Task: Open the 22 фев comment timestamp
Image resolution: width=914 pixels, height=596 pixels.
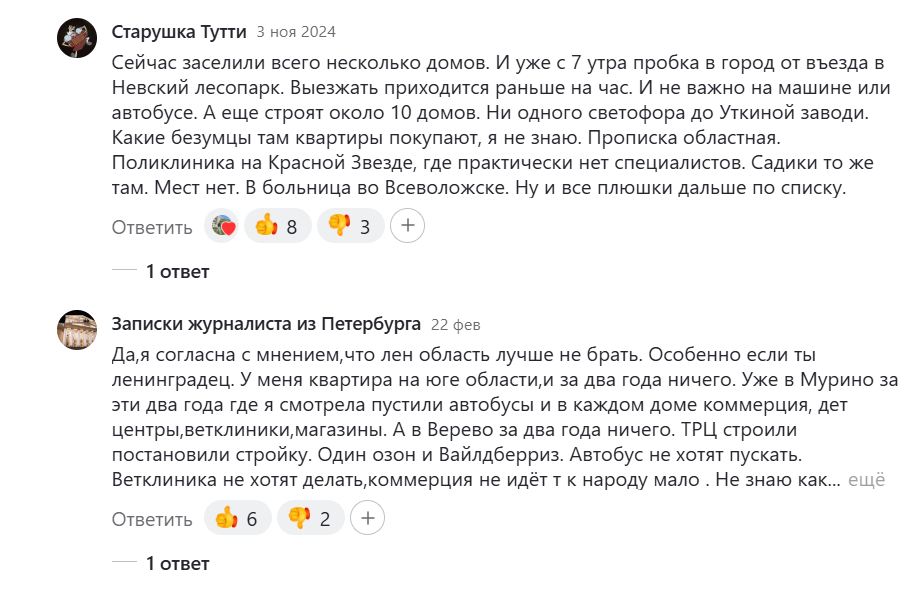Action: (456, 324)
